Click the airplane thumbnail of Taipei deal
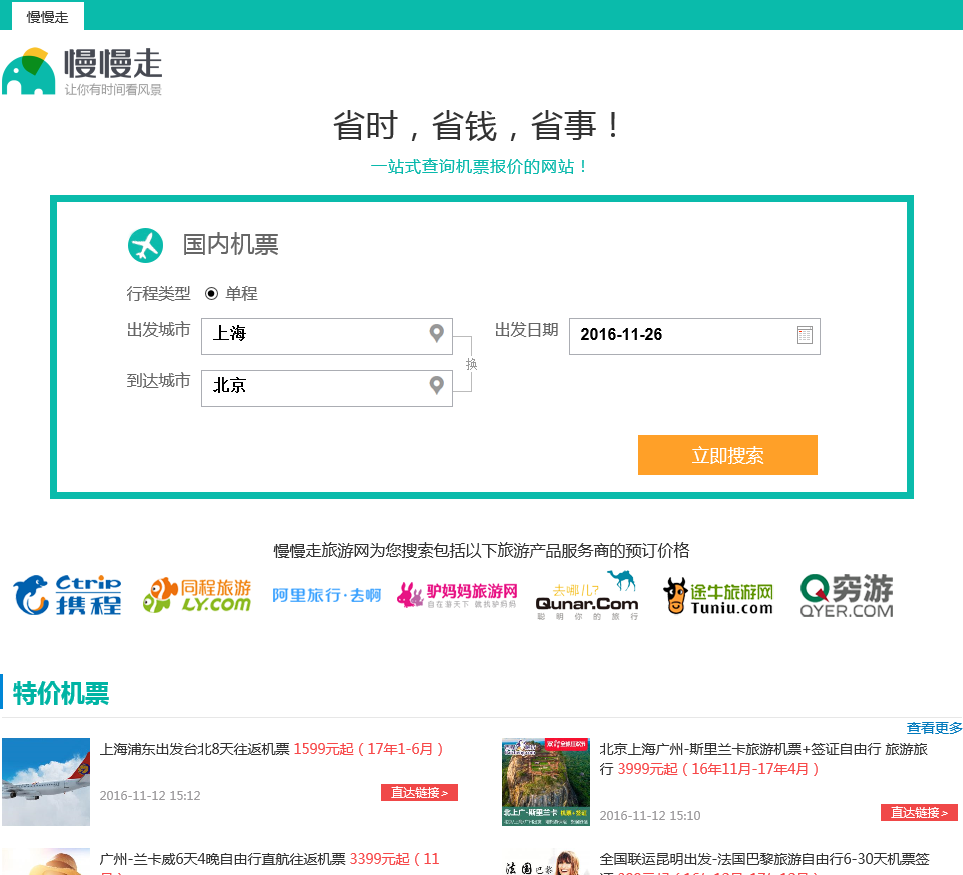 tap(46, 782)
